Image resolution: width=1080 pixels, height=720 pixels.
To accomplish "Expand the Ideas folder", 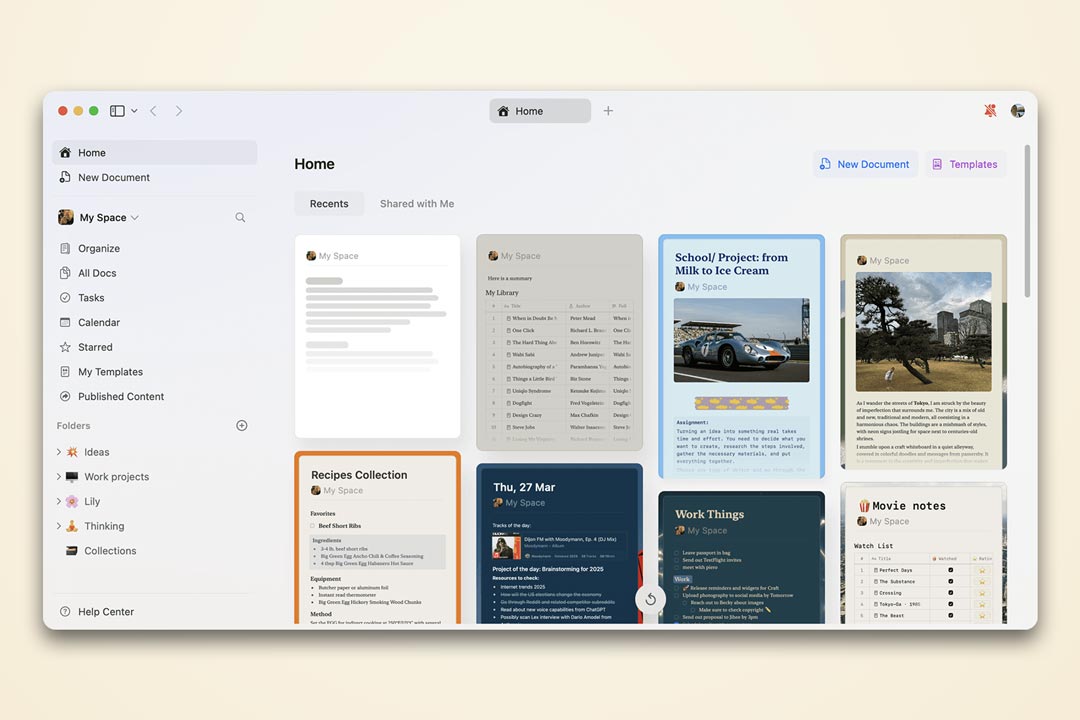I will point(59,452).
